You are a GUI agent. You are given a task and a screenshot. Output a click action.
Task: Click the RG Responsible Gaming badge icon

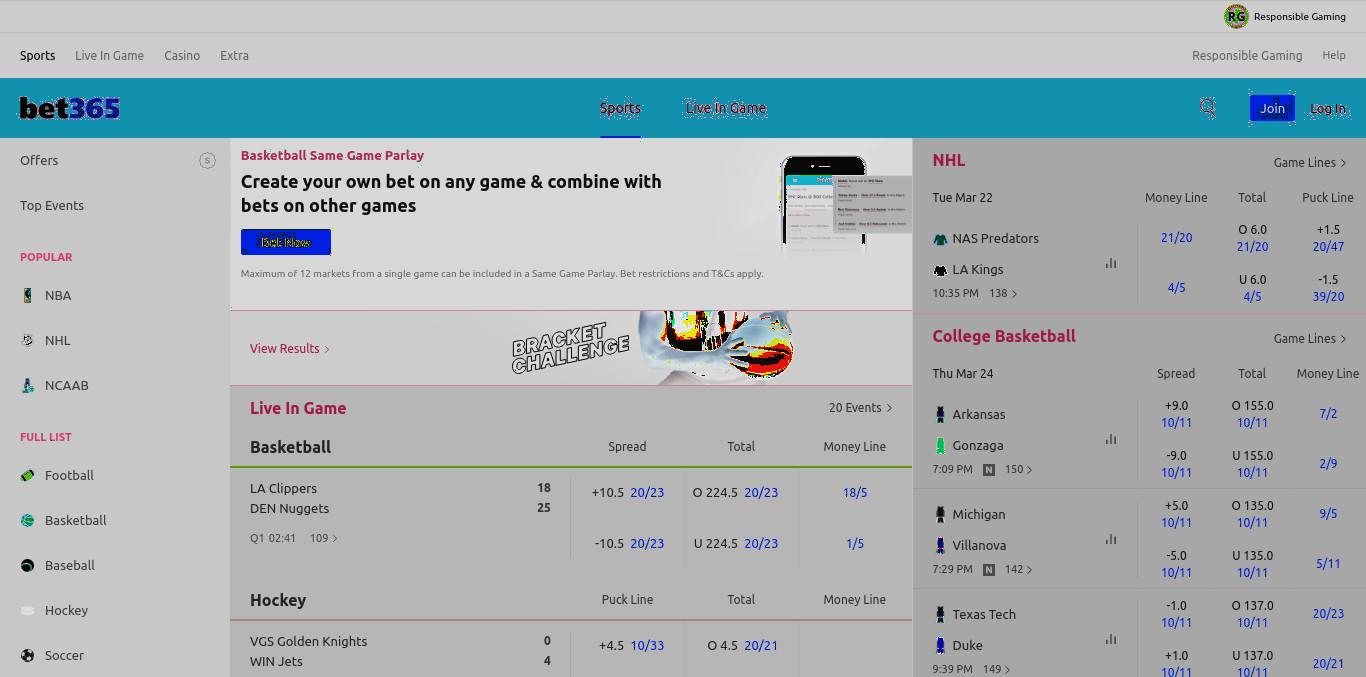[x=1236, y=16]
